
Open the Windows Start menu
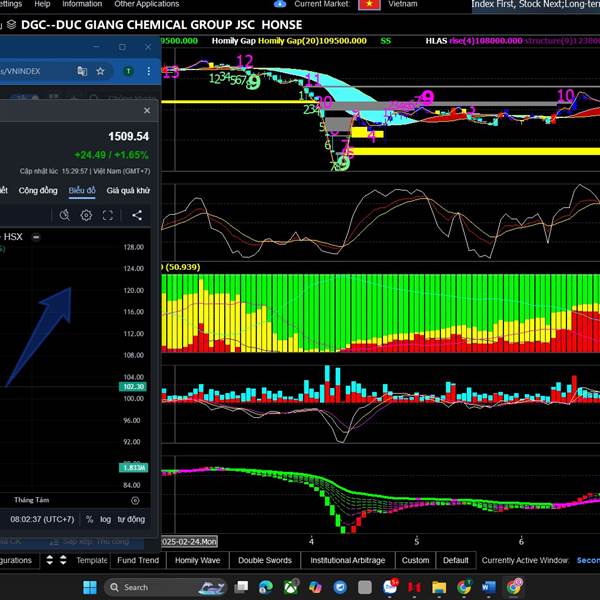tap(90, 587)
